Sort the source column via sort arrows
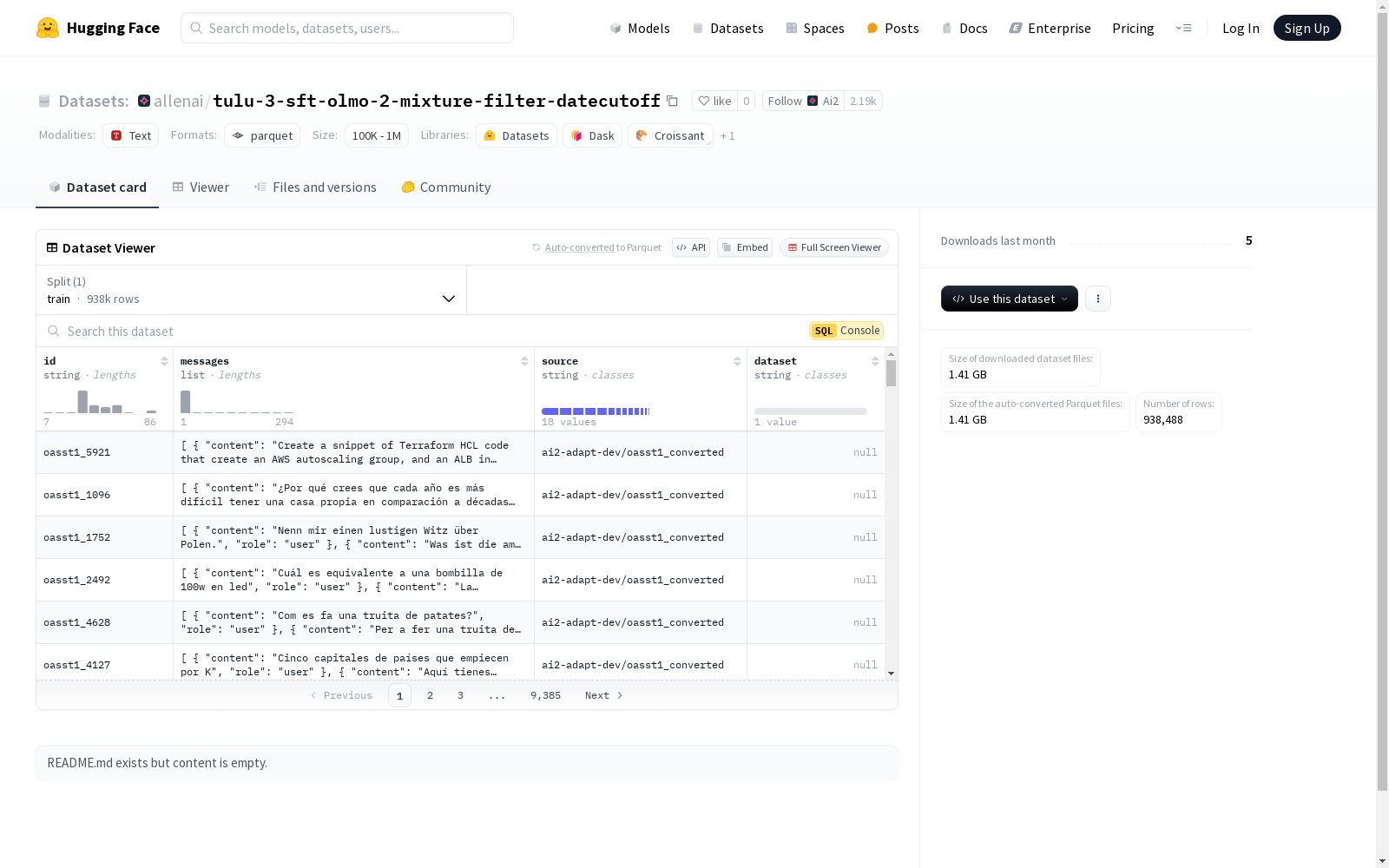 pyautogui.click(x=737, y=361)
